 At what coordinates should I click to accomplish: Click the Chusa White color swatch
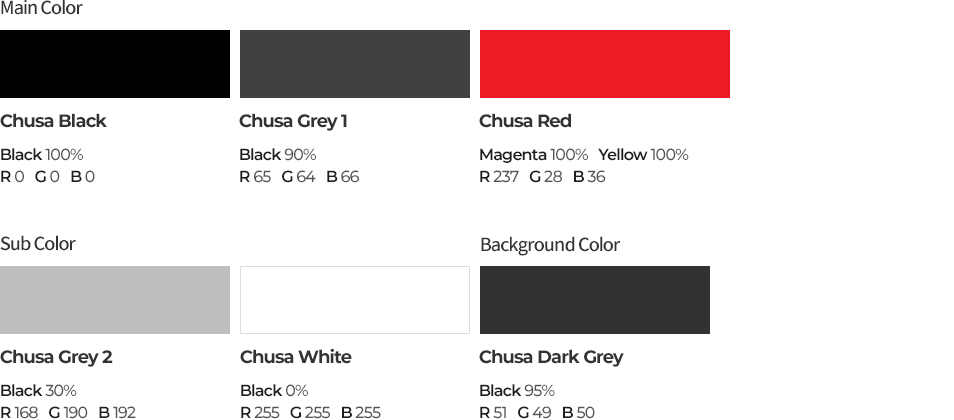click(355, 300)
